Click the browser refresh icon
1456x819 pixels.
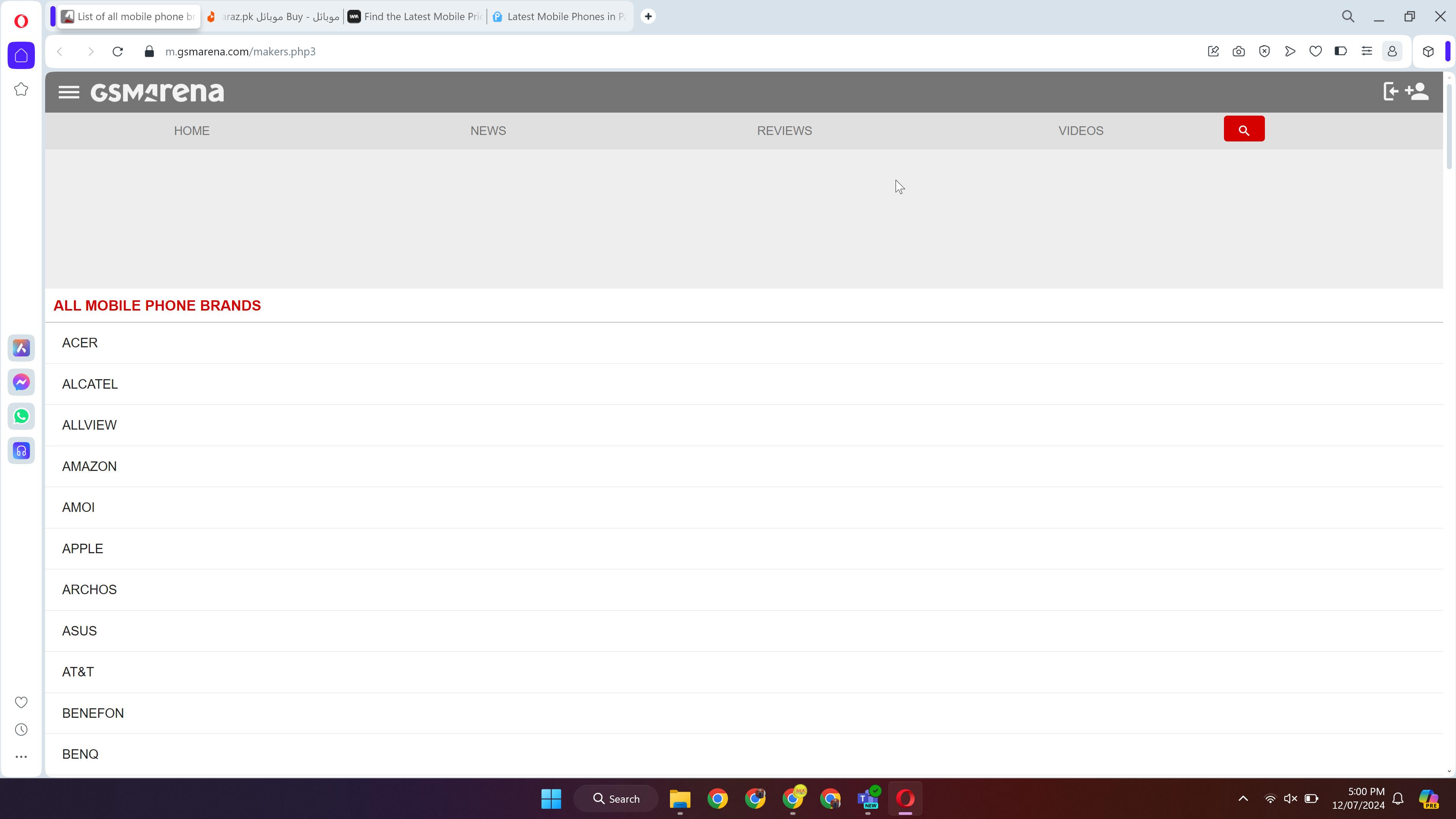pyautogui.click(x=118, y=51)
